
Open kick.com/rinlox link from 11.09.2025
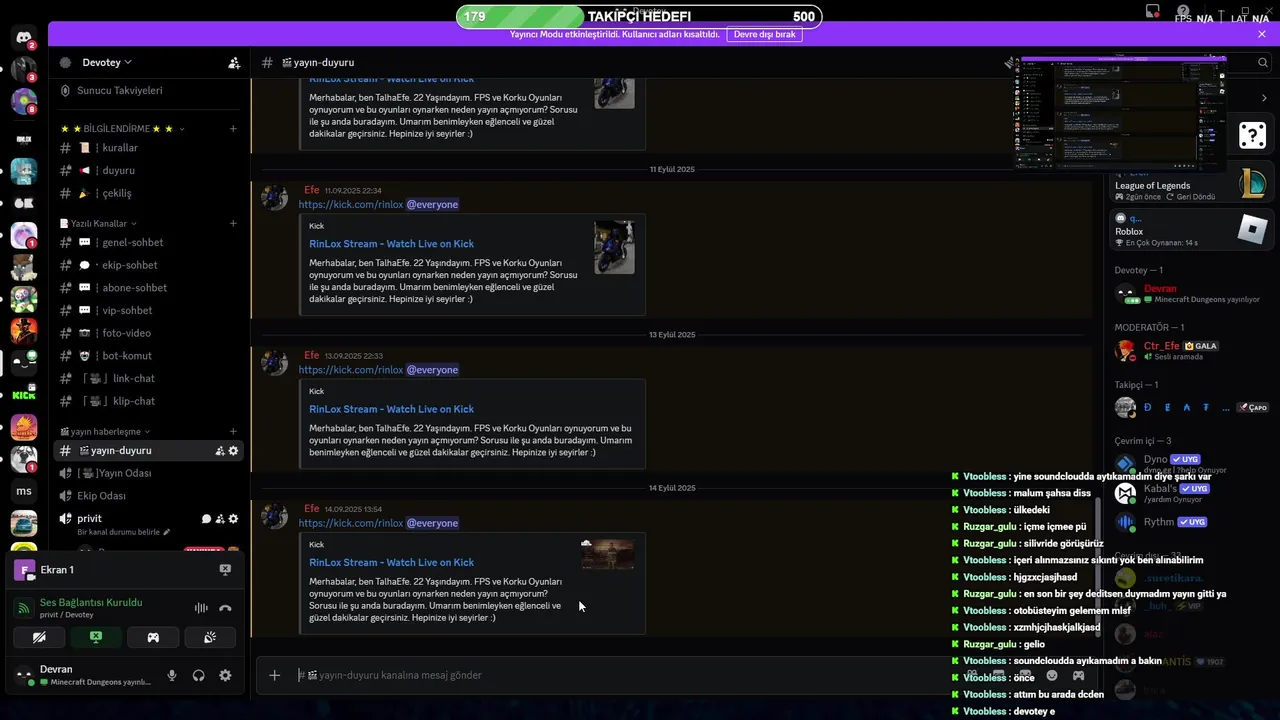[351, 204]
